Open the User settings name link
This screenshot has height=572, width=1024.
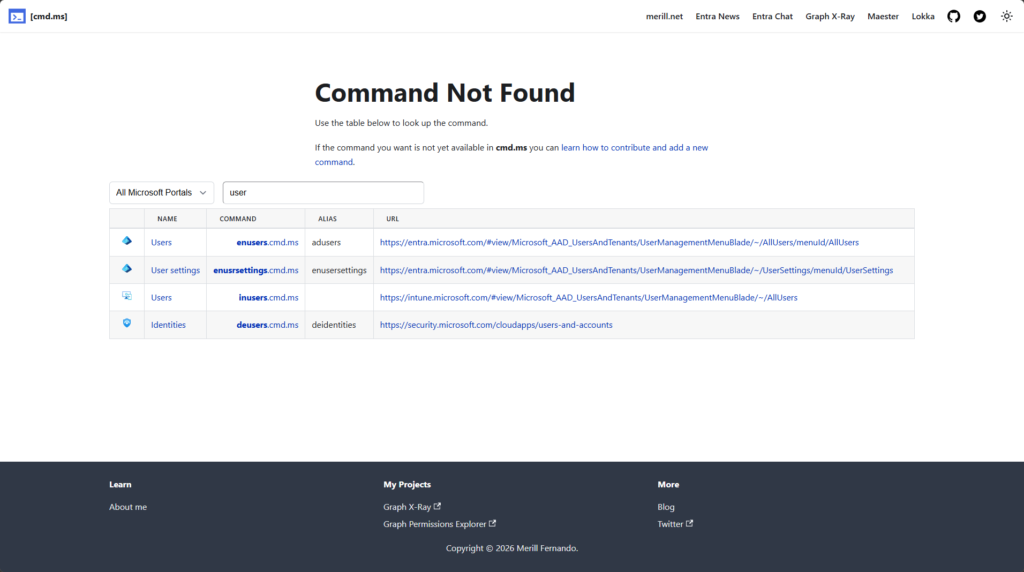click(x=175, y=270)
